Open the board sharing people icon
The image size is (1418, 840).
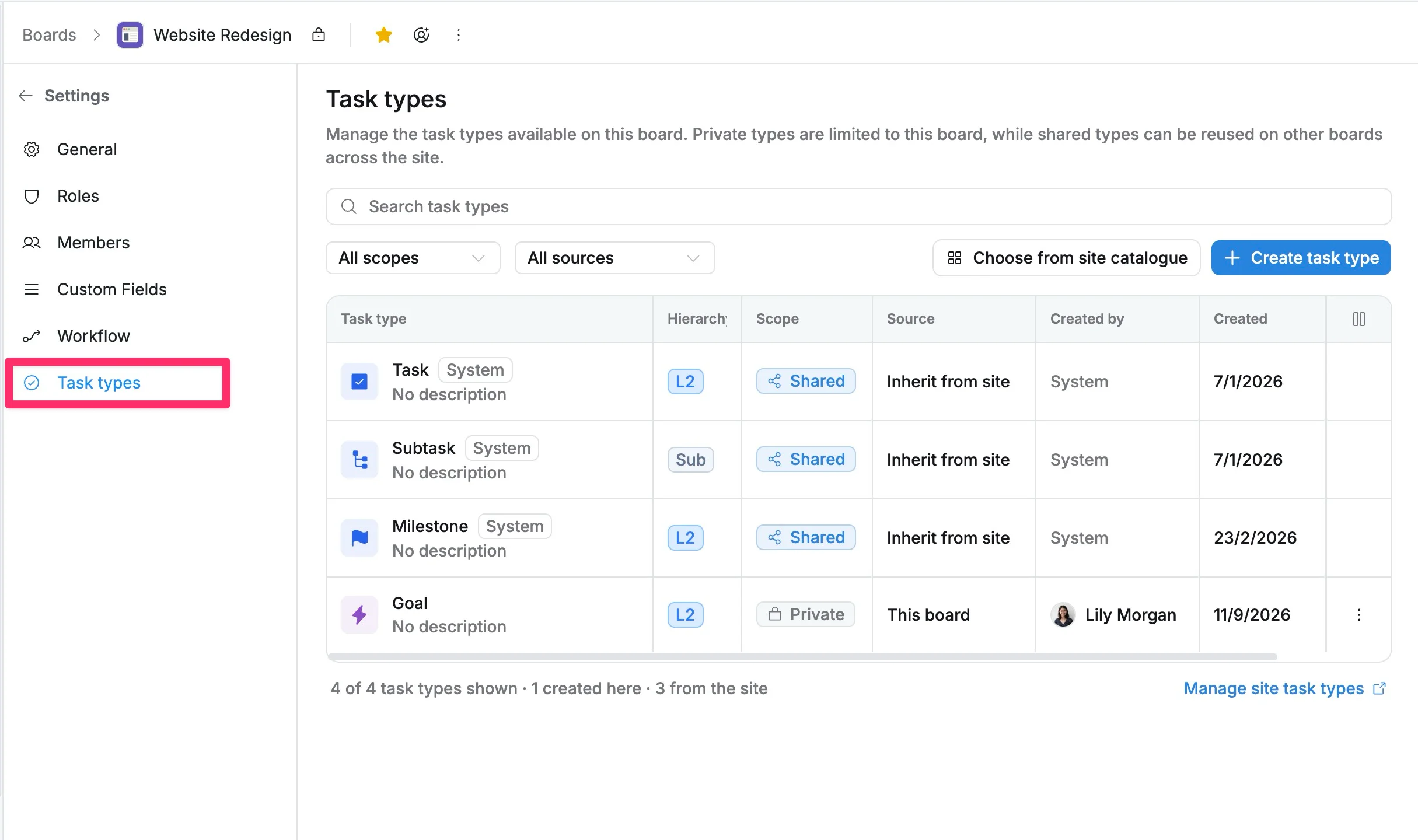[x=421, y=35]
